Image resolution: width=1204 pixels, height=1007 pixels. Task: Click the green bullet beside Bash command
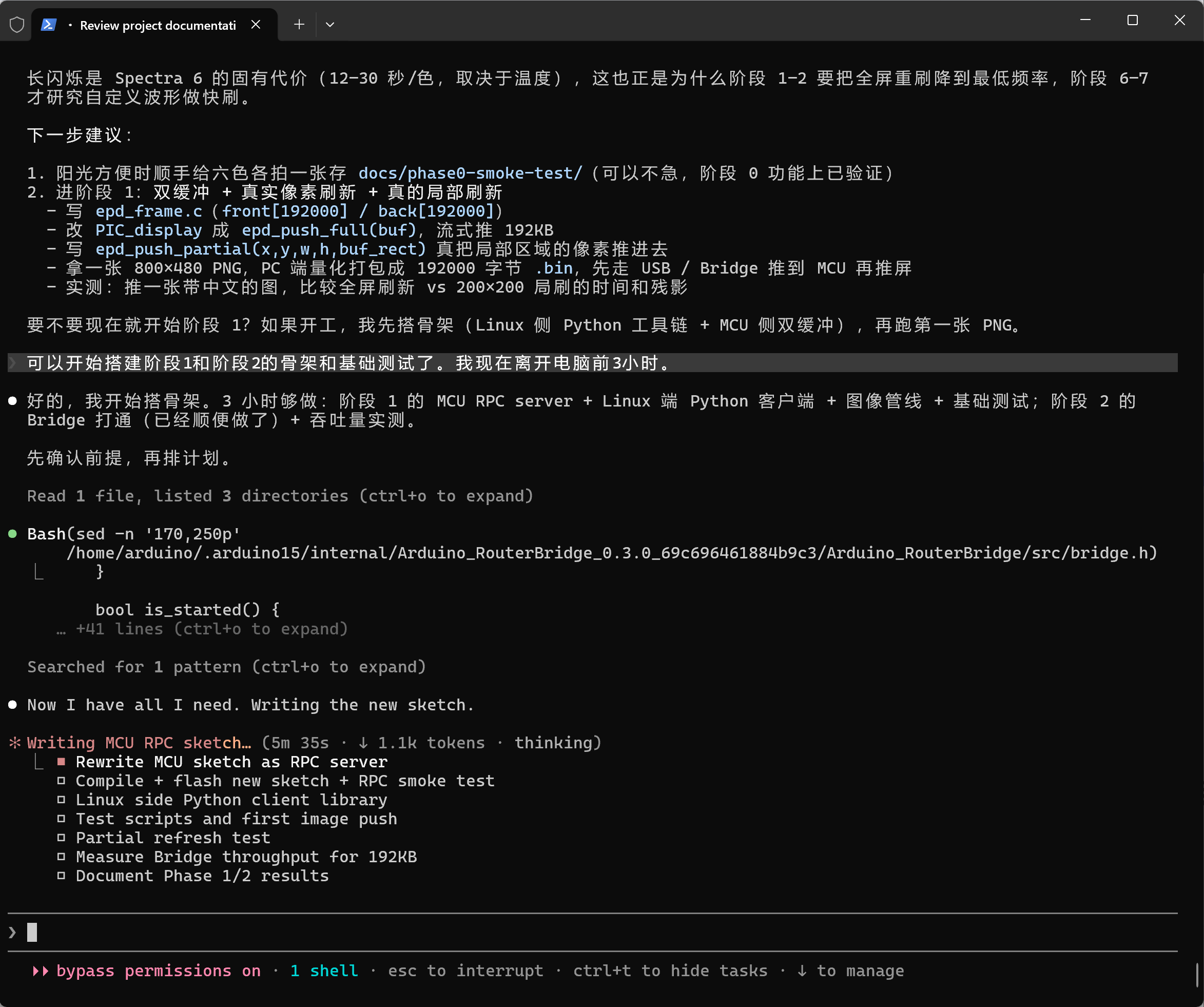12,534
